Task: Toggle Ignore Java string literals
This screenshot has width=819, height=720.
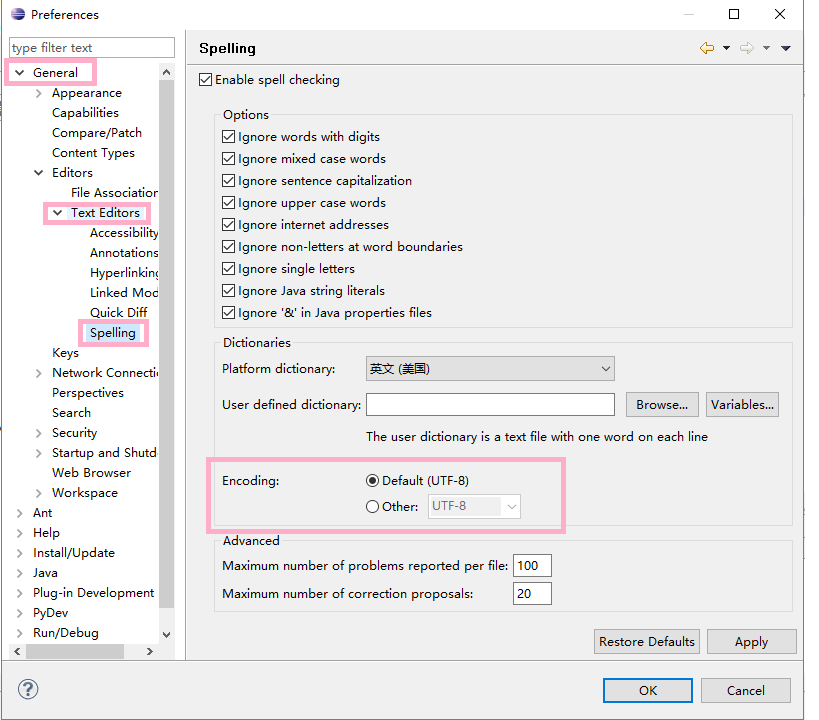Action: pos(228,291)
